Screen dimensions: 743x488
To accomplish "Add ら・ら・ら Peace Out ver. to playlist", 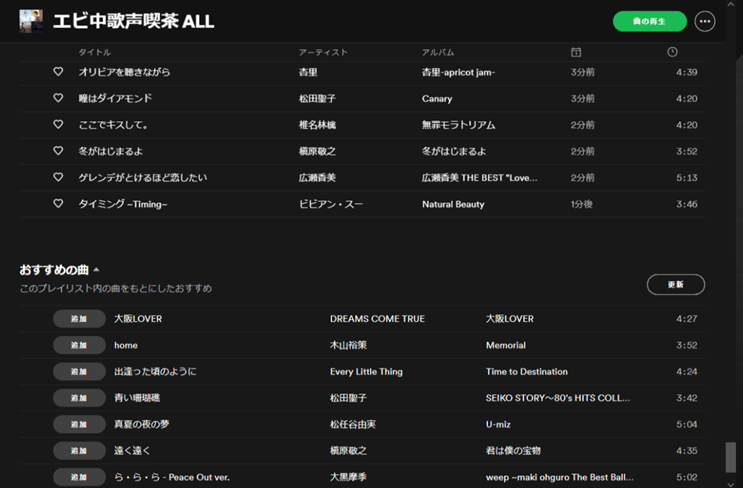I will (79, 477).
